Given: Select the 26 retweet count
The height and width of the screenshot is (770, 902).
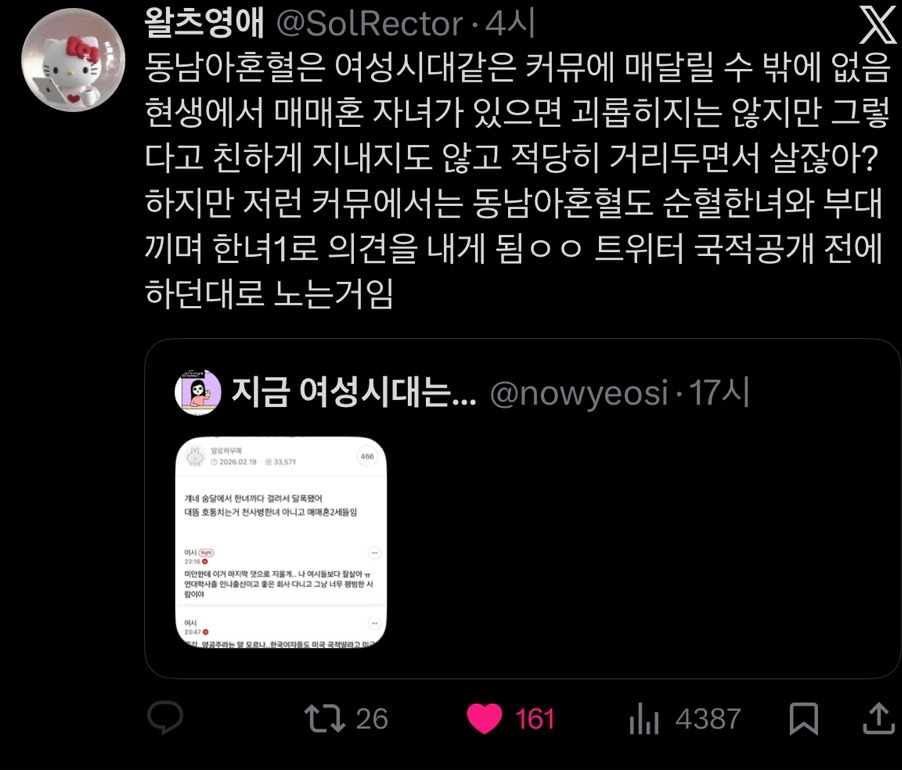Looking at the screenshot, I should [x=372, y=719].
